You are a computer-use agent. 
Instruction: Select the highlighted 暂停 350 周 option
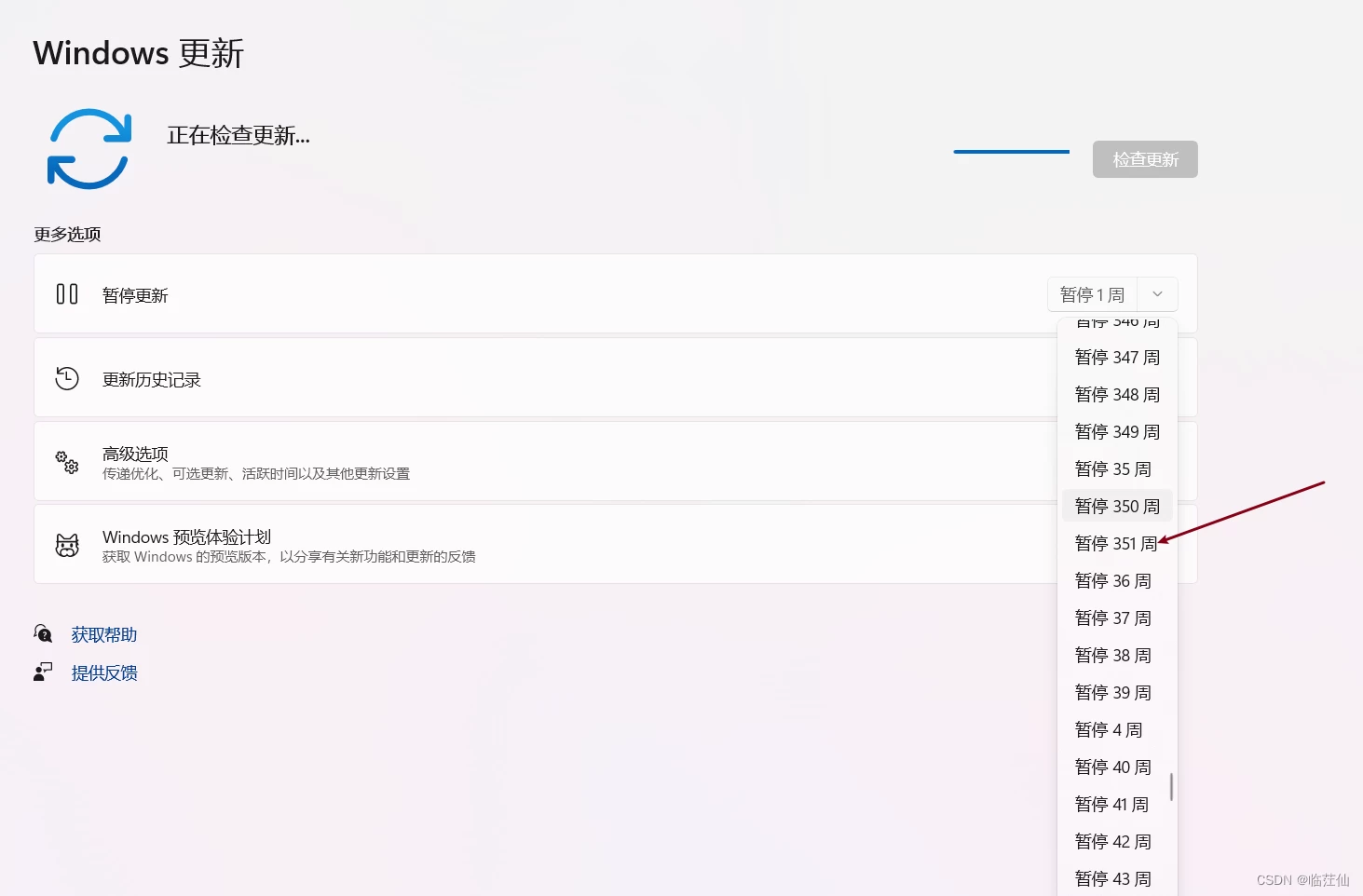click(x=1117, y=507)
